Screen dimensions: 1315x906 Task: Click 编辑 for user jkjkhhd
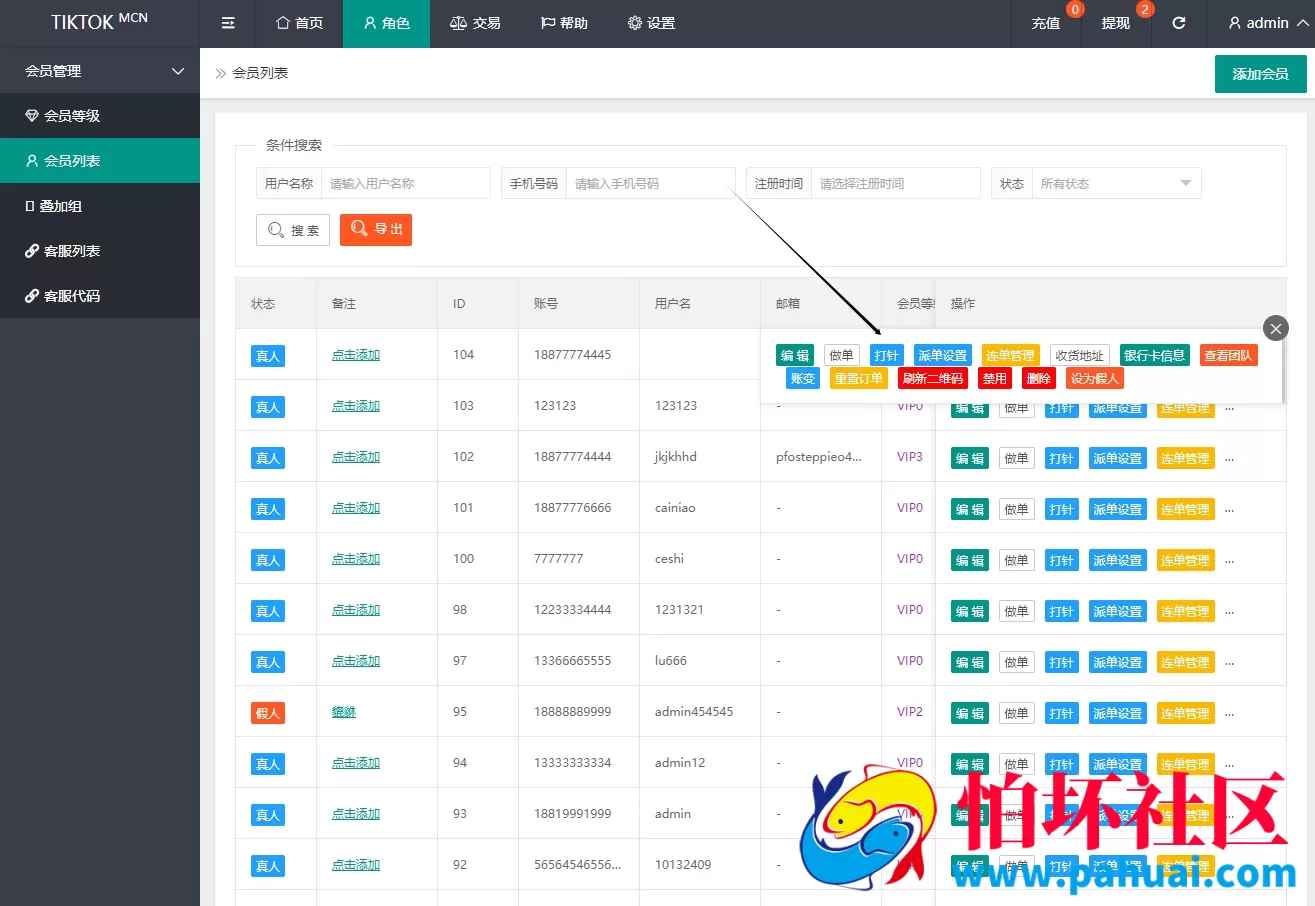coord(970,458)
